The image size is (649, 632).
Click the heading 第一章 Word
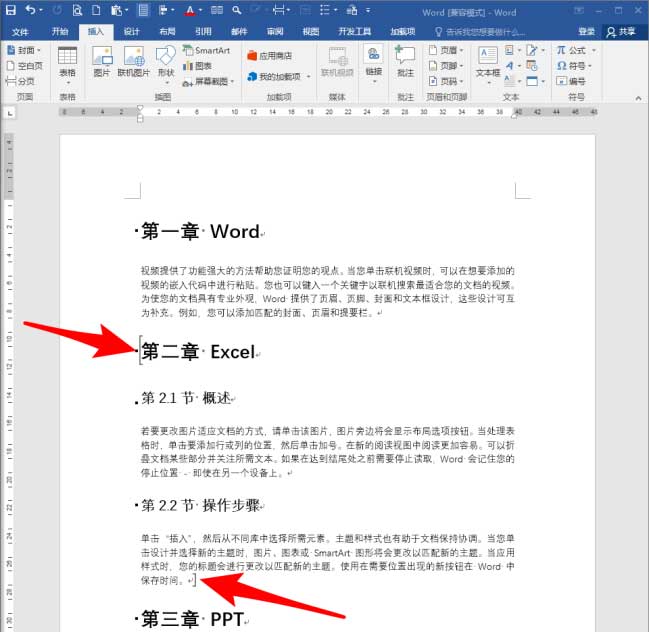(x=200, y=231)
